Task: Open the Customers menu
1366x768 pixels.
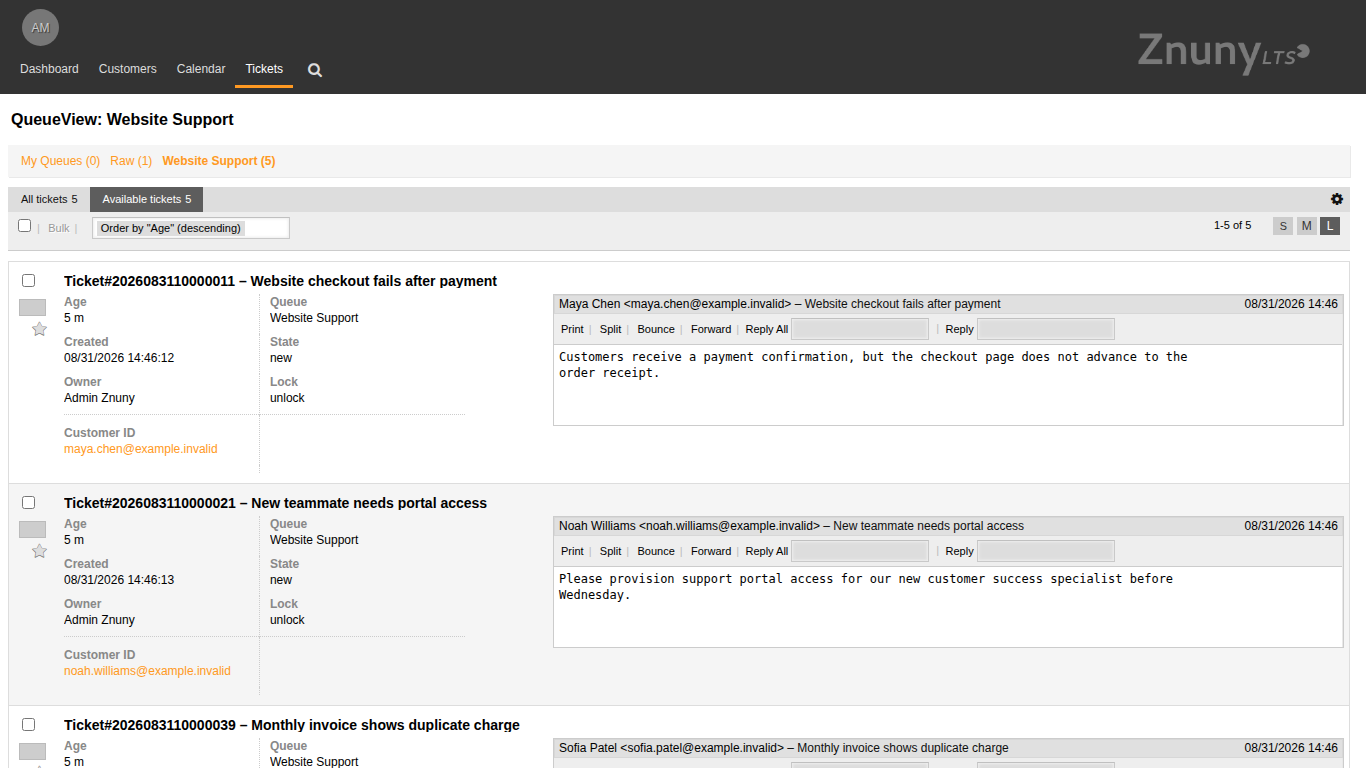Action: 128,69
